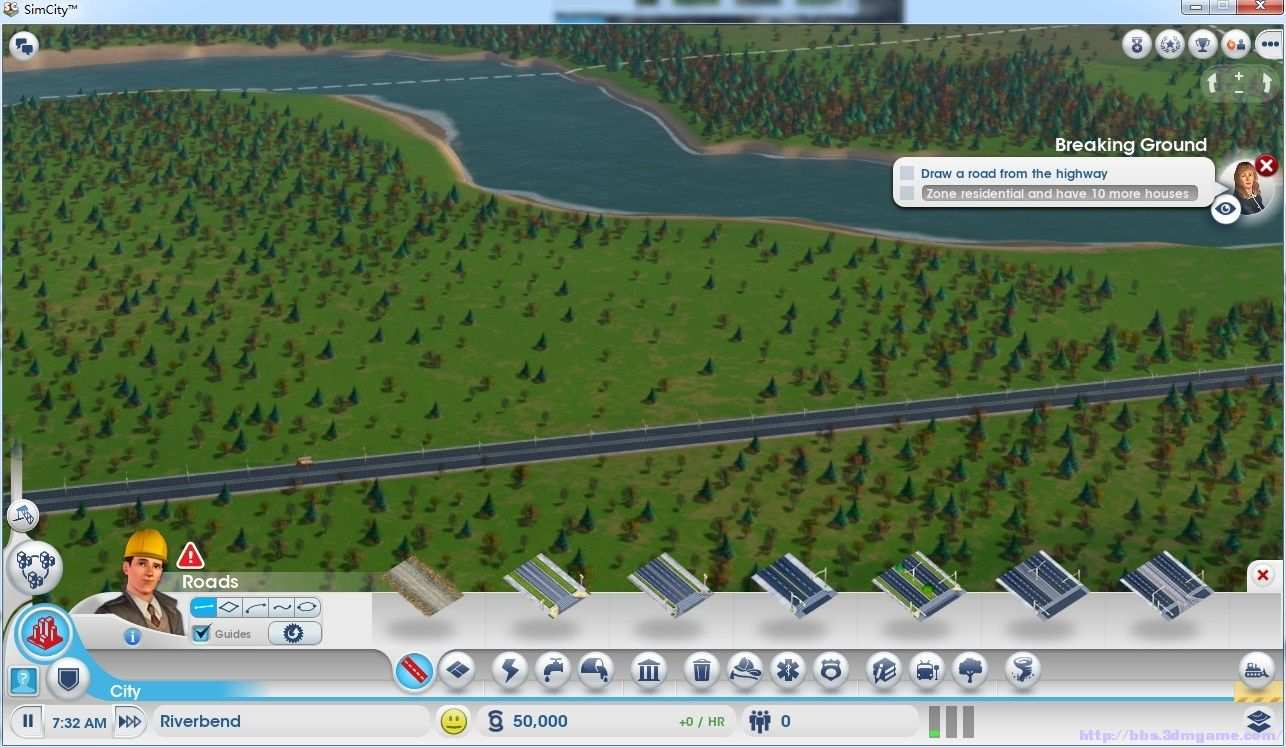1286x748 pixels.
Task: Open the city build mode button
Action: (x=44, y=633)
